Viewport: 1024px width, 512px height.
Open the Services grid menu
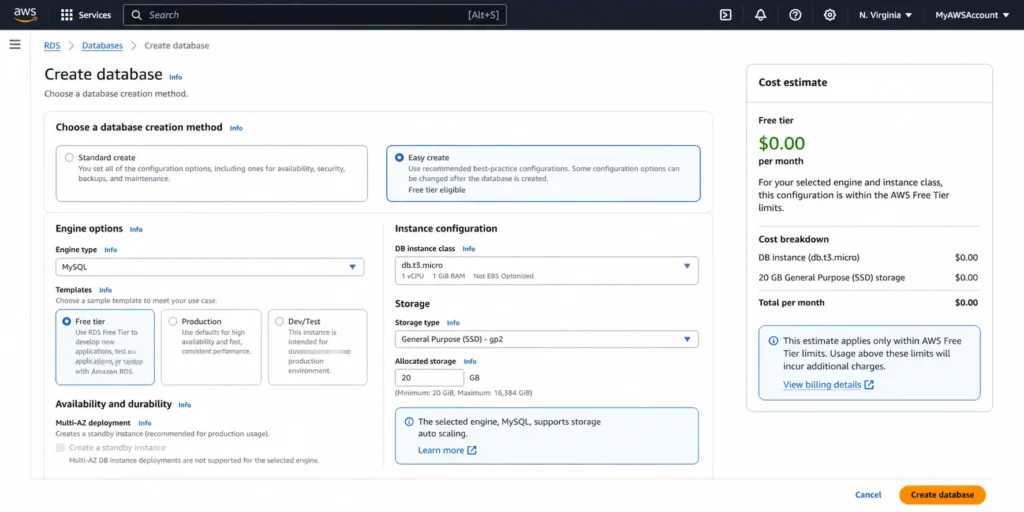[x=67, y=15]
